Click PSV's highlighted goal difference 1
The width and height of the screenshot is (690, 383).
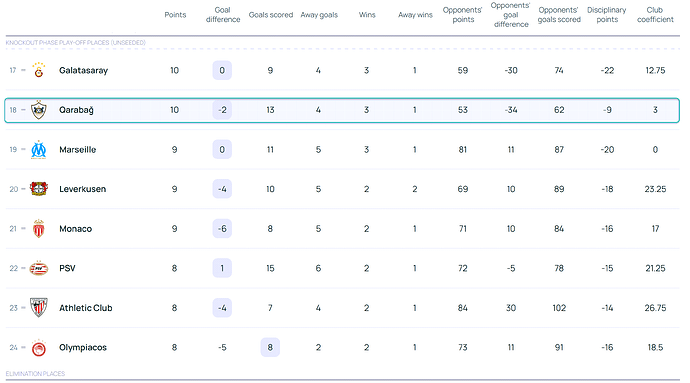(x=222, y=268)
